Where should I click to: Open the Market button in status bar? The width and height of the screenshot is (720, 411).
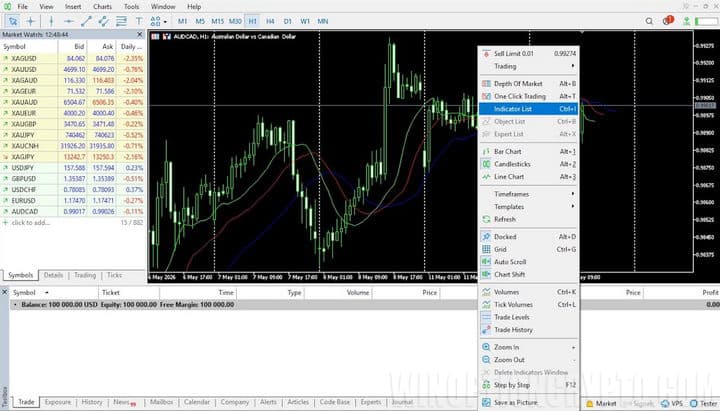[601, 404]
